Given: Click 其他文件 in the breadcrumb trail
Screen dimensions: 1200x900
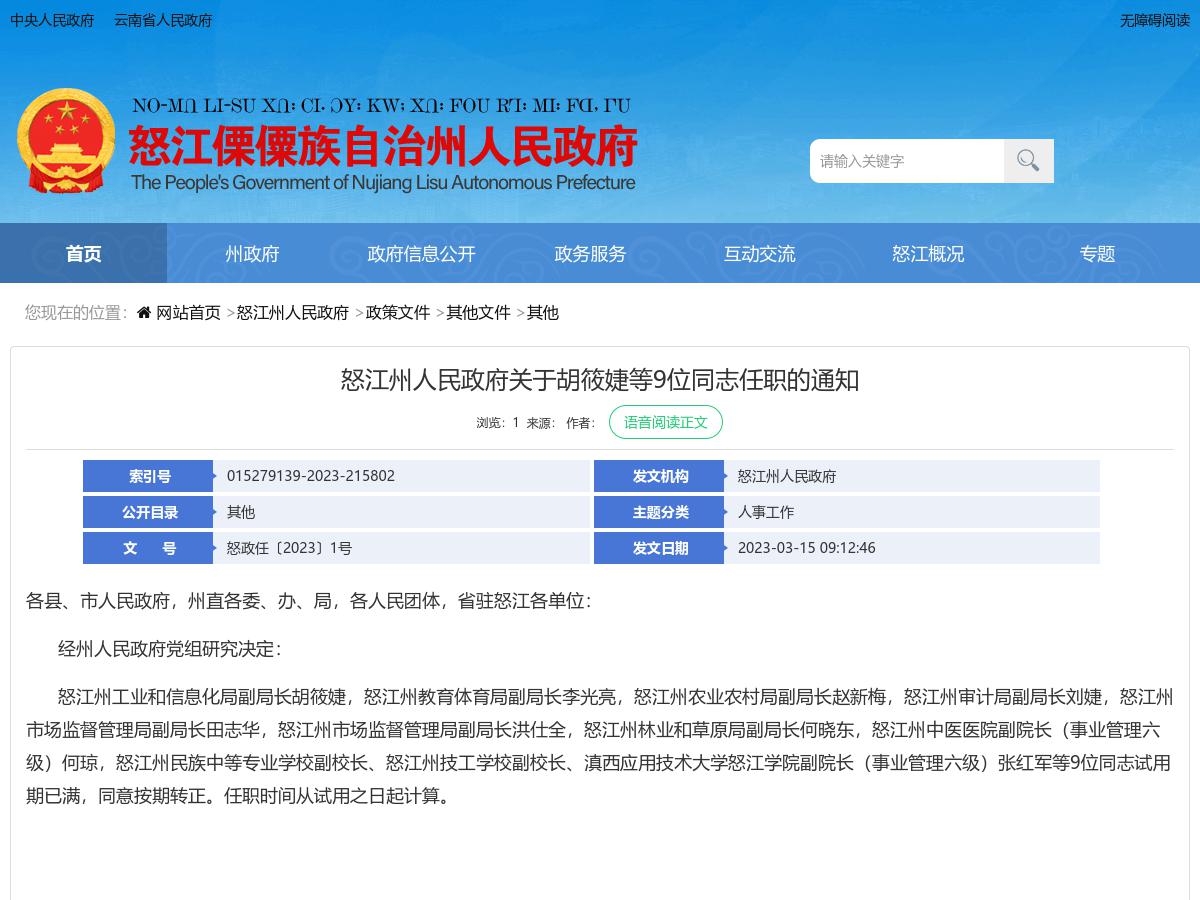Looking at the screenshot, I should coord(478,312).
